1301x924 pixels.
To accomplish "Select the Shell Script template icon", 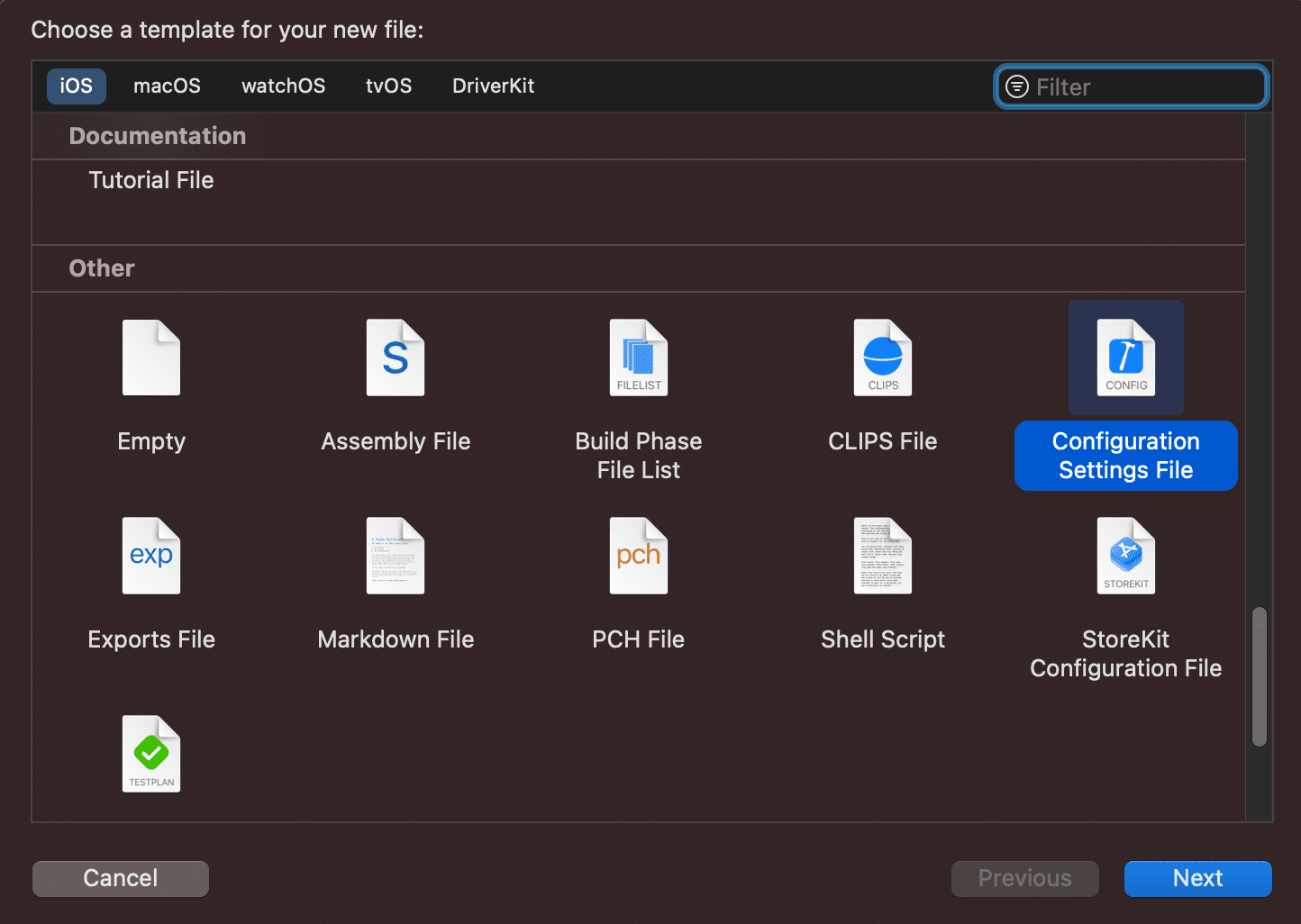I will 883,557.
